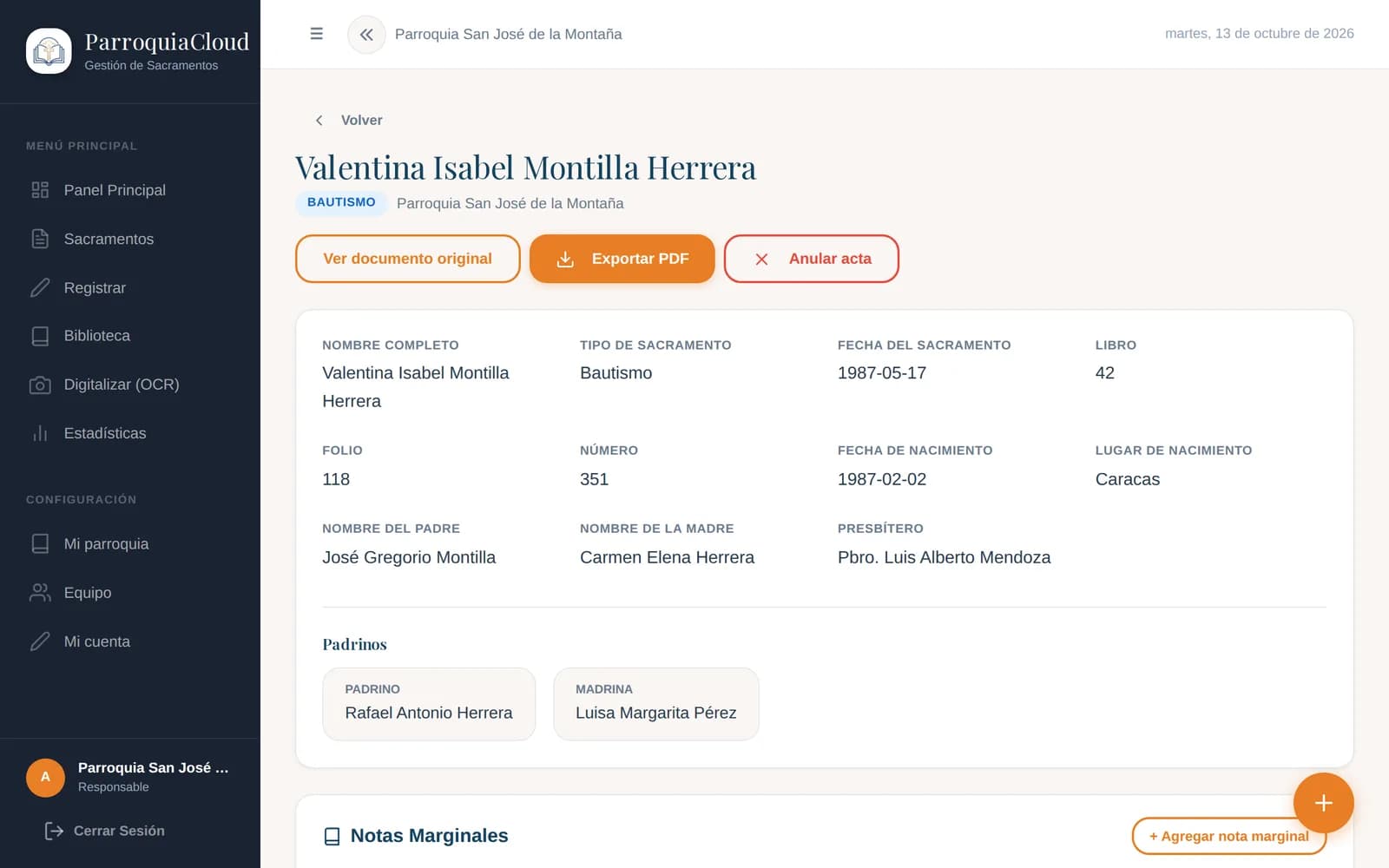This screenshot has height=868, width=1389.
Task: Click the Responsable role label
Action: [x=114, y=787]
